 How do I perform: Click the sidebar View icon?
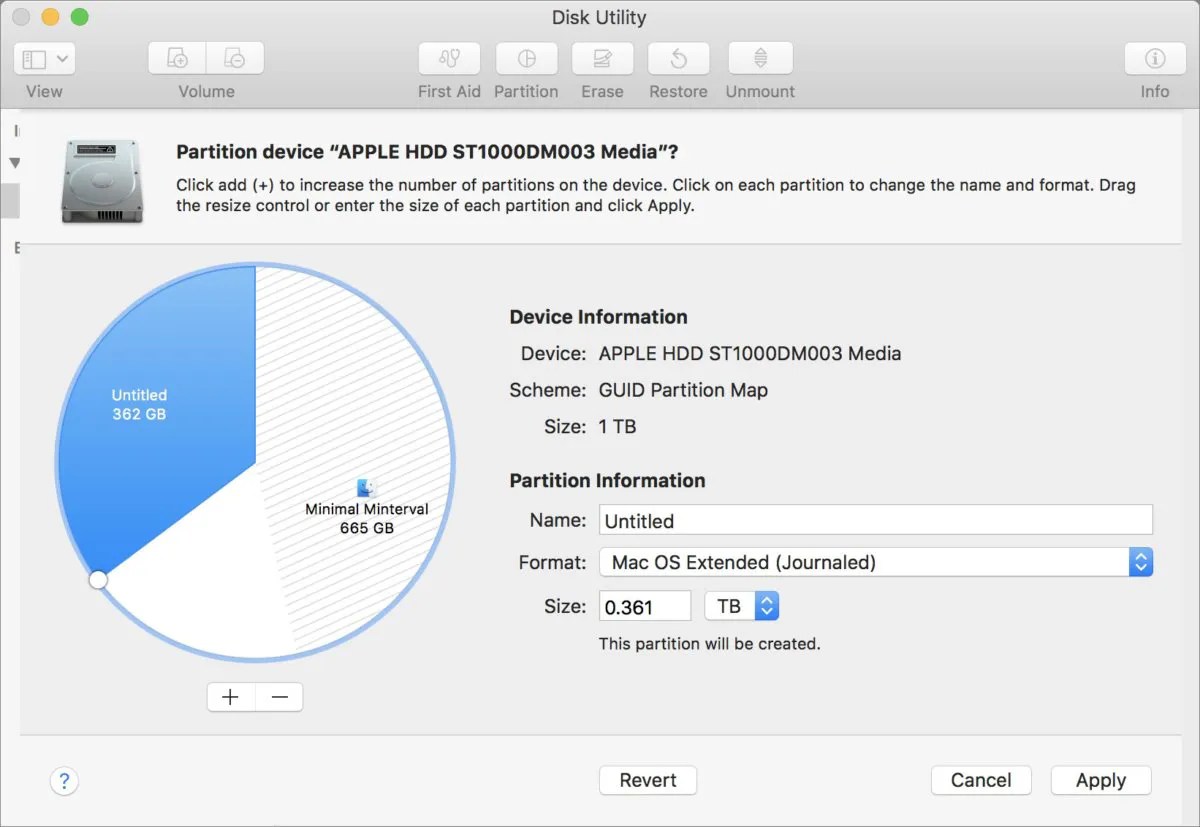click(x=33, y=58)
